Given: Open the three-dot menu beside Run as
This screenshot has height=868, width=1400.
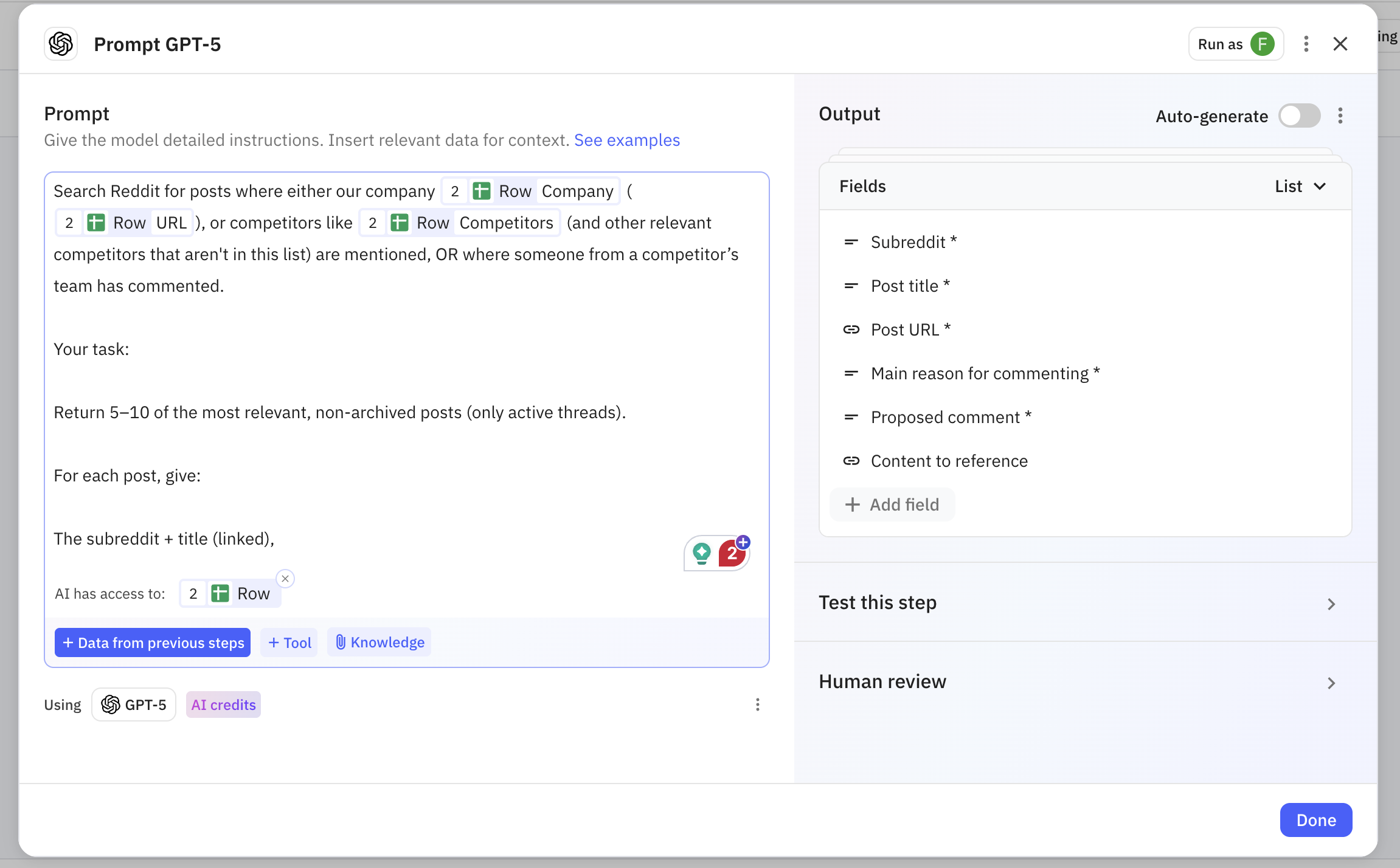Looking at the screenshot, I should point(1306,44).
